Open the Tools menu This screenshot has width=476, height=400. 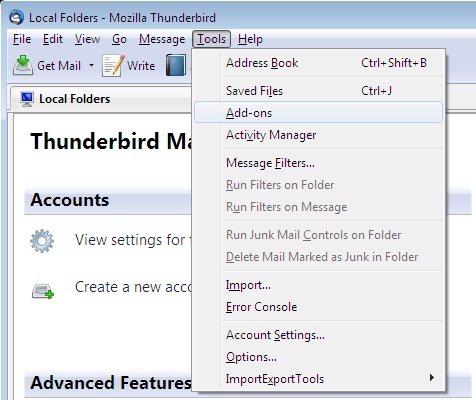[x=211, y=39]
